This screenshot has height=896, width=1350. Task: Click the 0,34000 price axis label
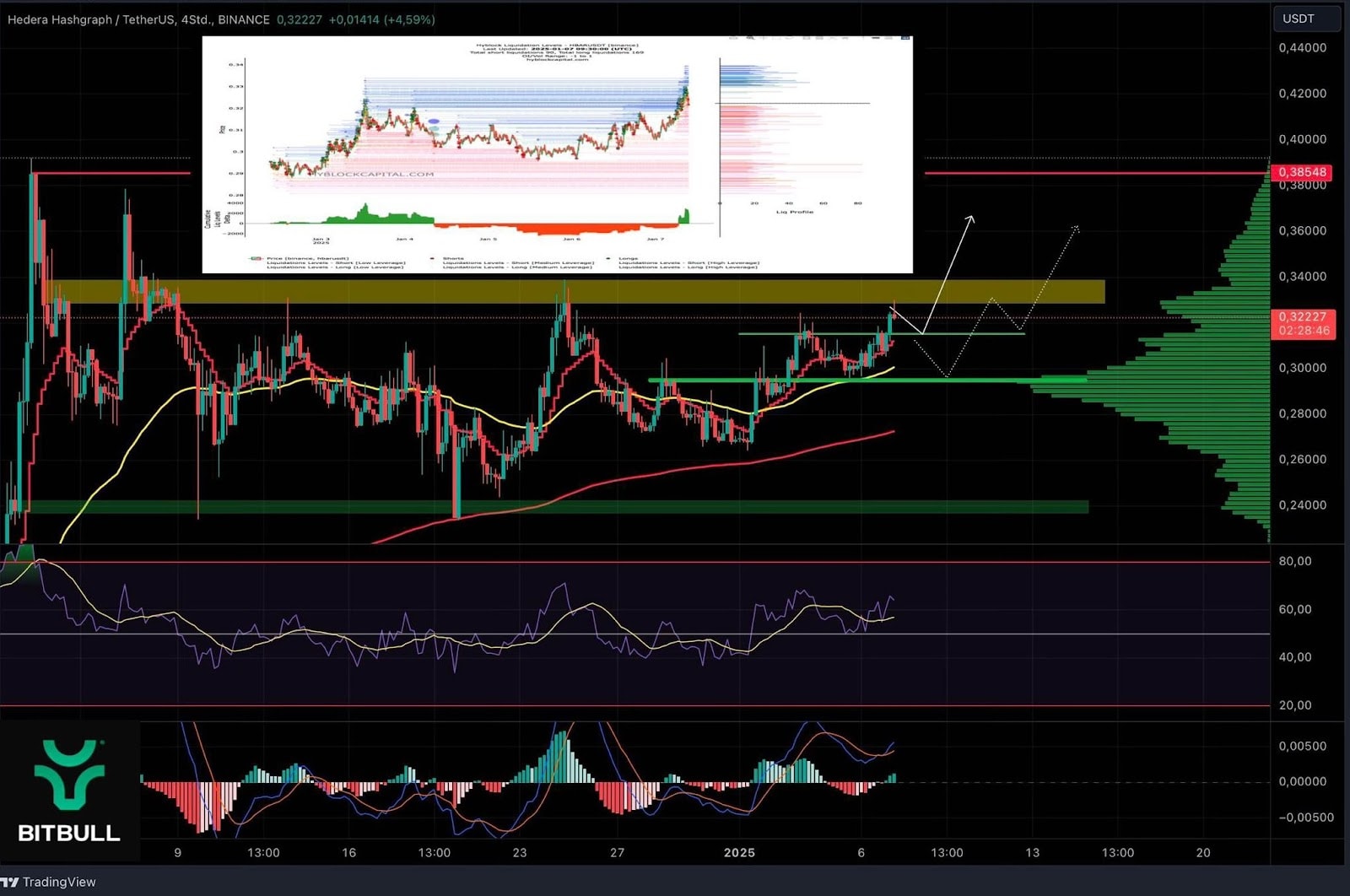pyautogui.click(x=1303, y=277)
